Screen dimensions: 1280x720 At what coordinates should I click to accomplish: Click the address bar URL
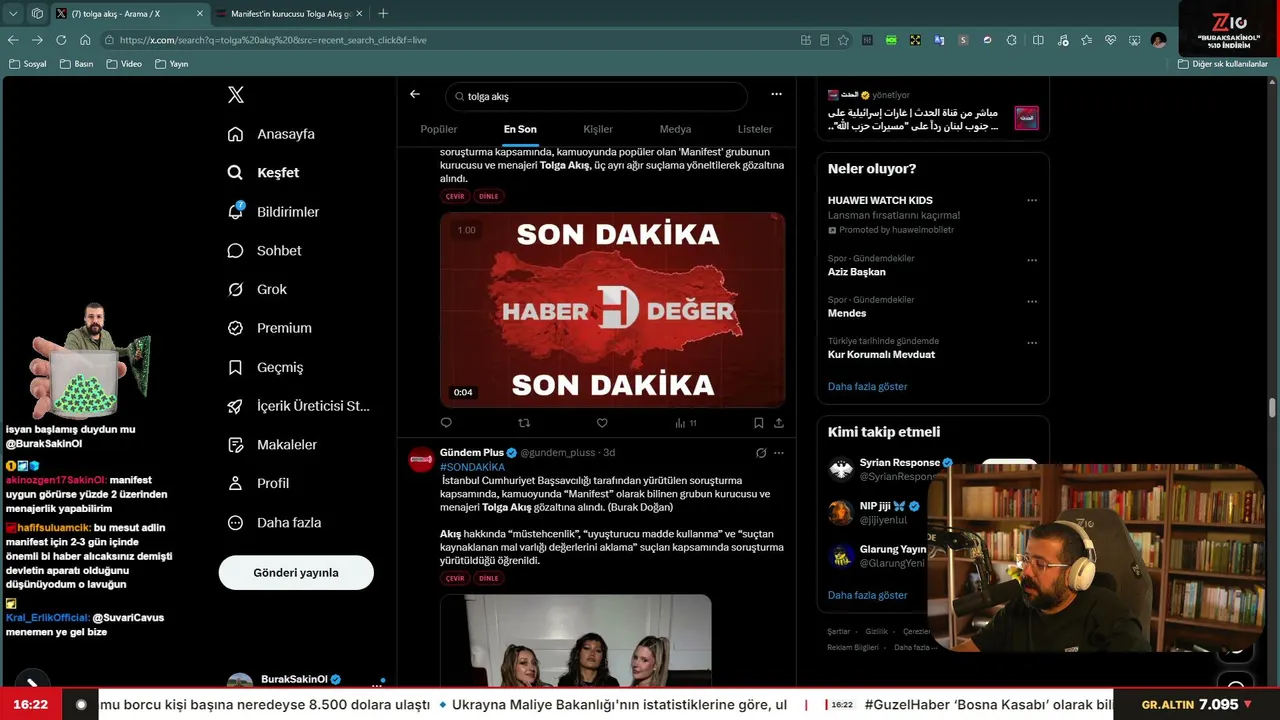pyautogui.click(x=273, y=40)
